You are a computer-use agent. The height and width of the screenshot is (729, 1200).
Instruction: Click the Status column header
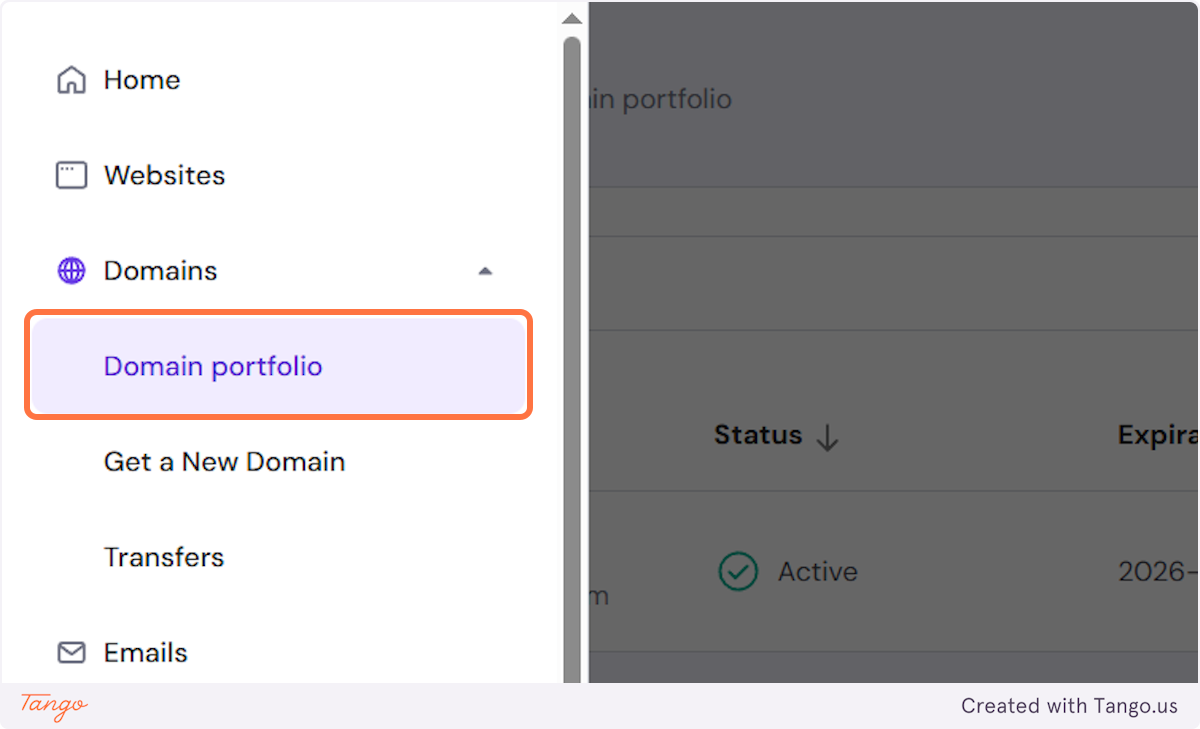tap(758, 435)
